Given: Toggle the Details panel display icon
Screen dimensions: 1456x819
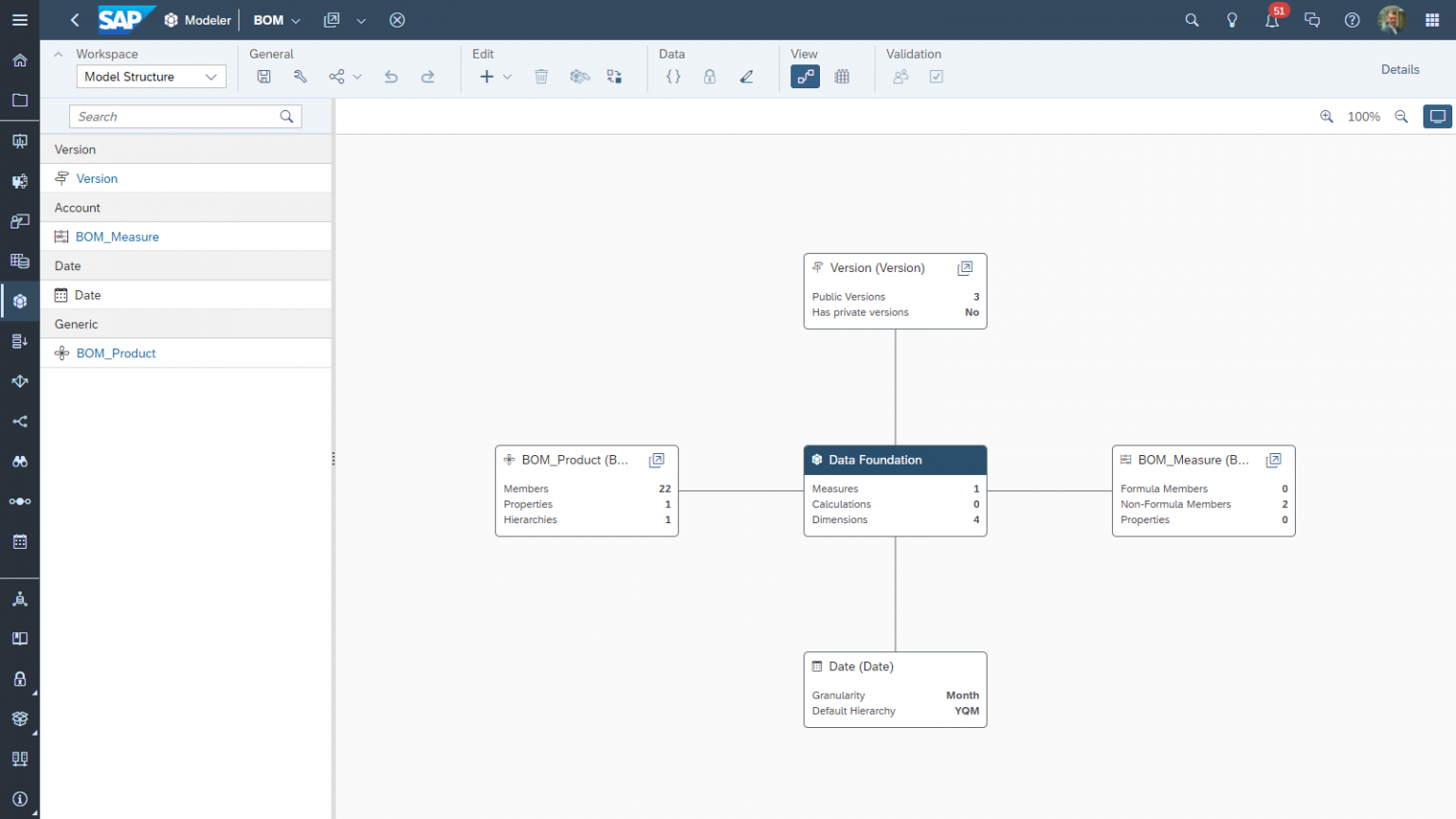Looking at the screenshot, I should [1437, 116].
